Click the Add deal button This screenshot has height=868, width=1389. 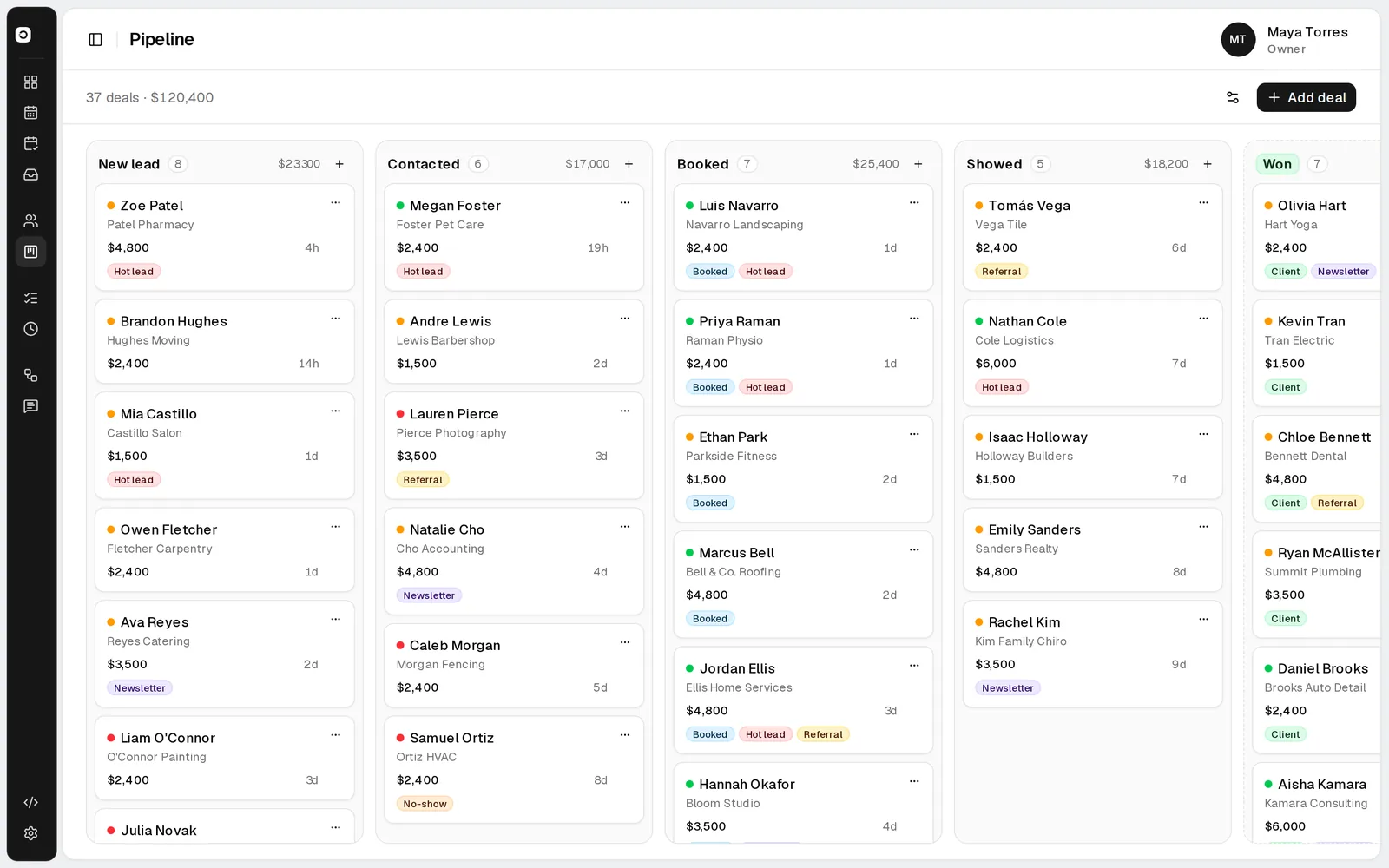[1307, 97]
